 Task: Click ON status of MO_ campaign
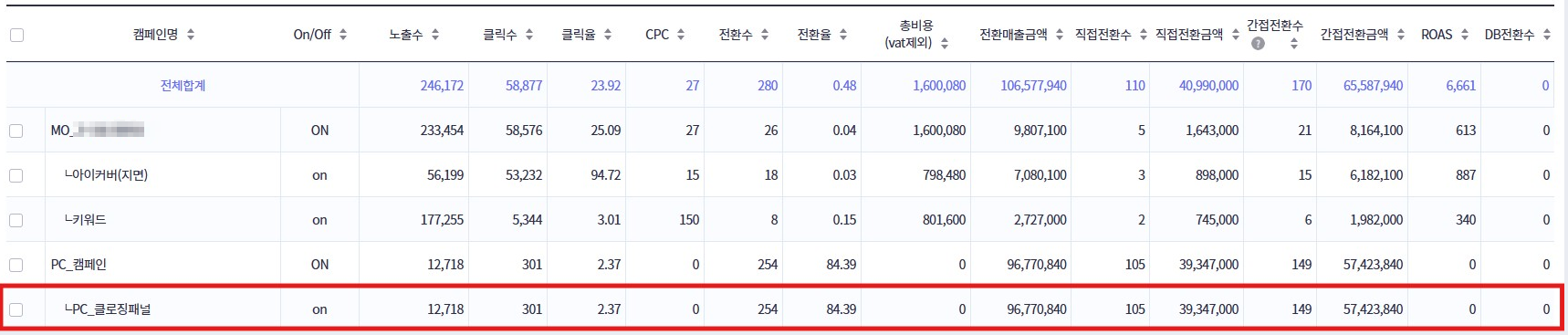[319, 131]
